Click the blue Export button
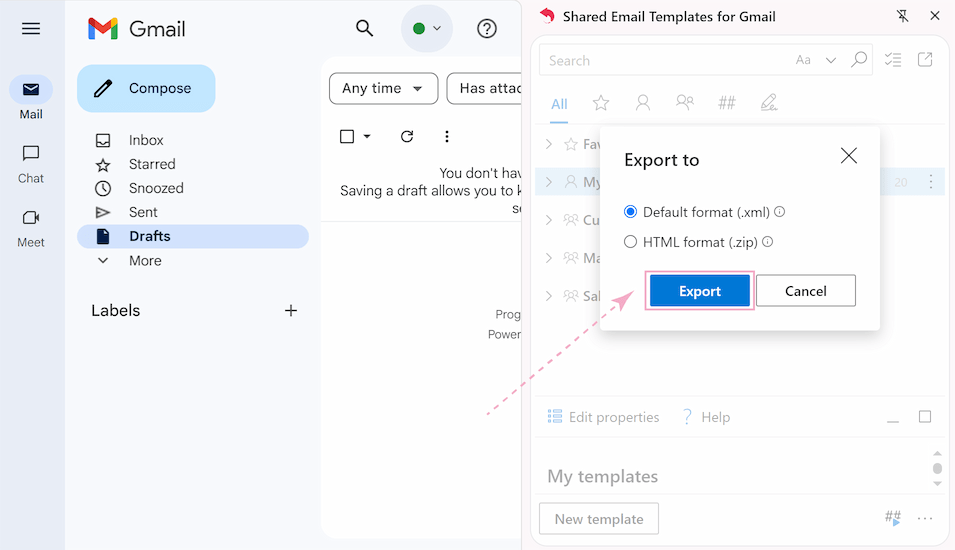 (x=700, y=291)
